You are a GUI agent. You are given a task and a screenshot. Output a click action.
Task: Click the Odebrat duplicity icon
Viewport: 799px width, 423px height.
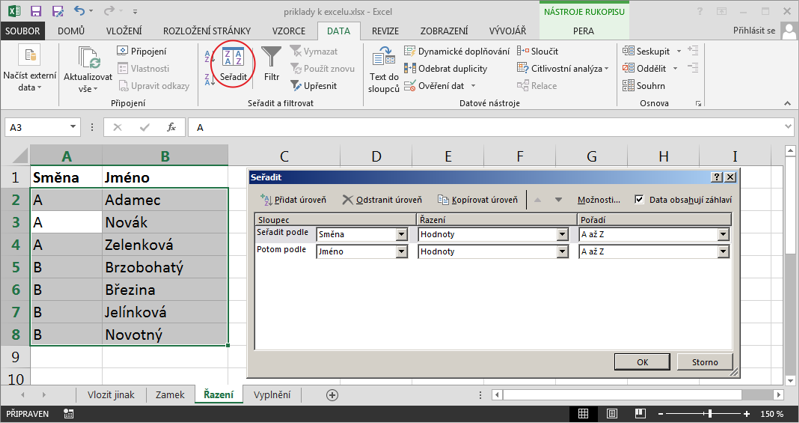(410, 68)
